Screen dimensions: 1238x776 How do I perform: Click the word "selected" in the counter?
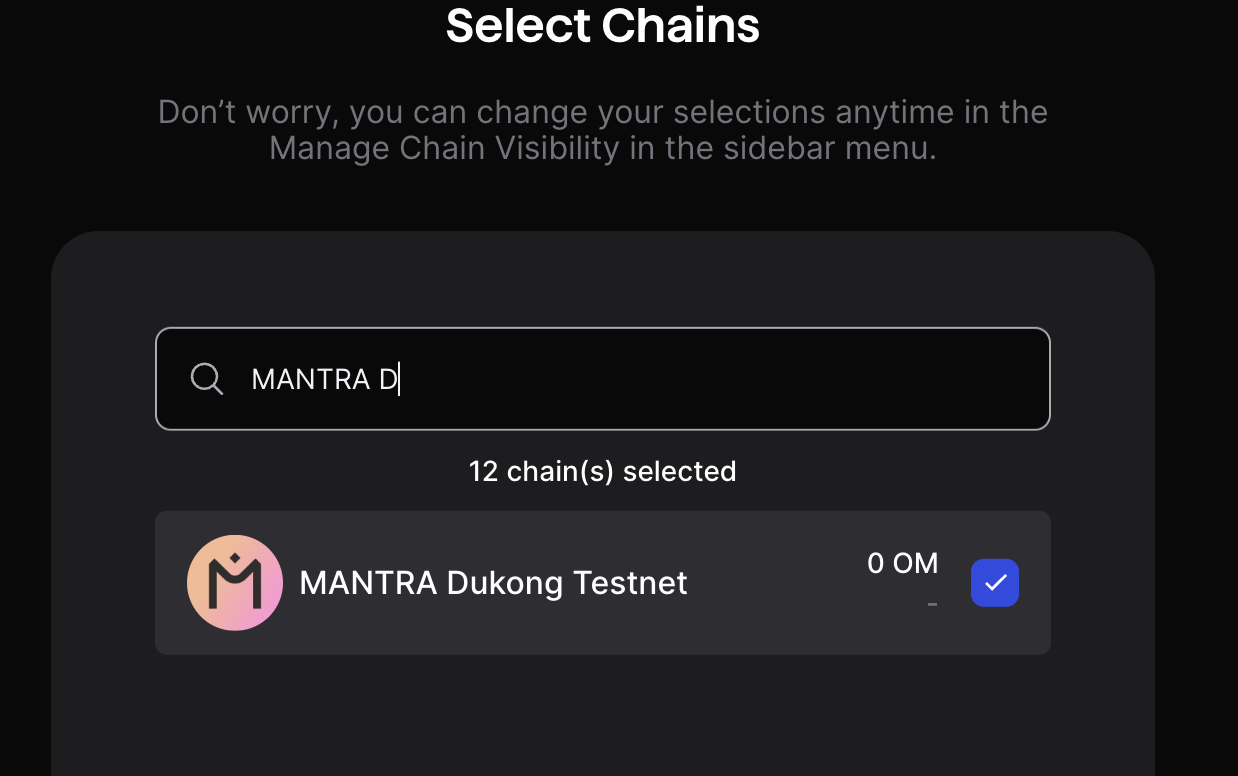coord(679,471)
